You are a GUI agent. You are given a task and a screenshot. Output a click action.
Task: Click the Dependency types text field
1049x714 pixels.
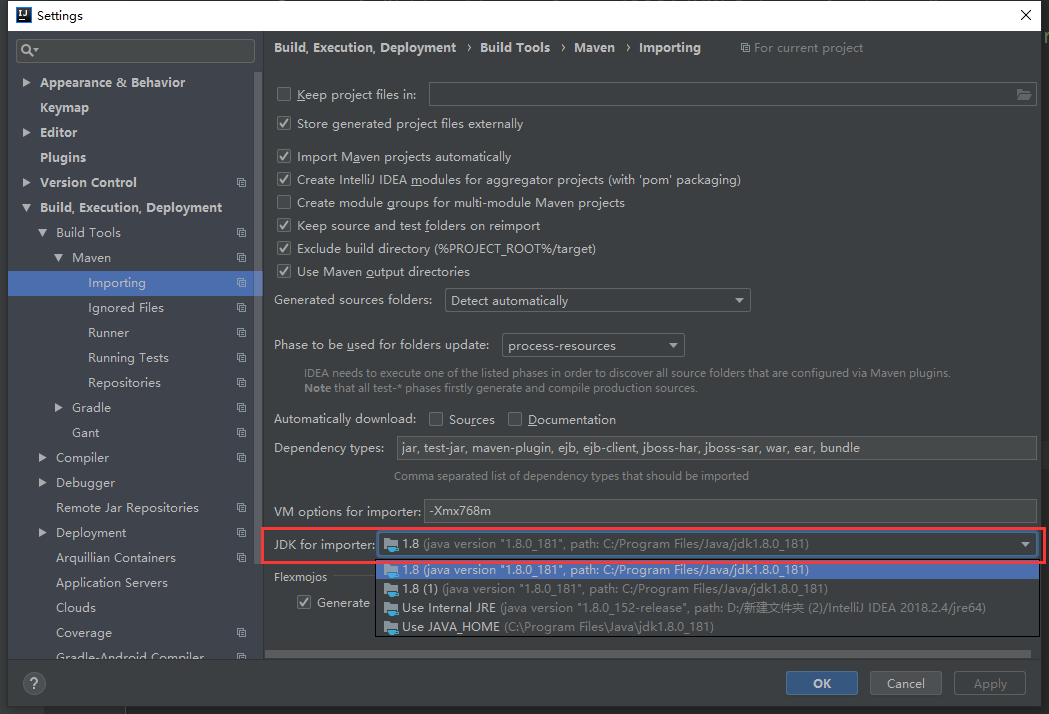(x=717, y=448)
